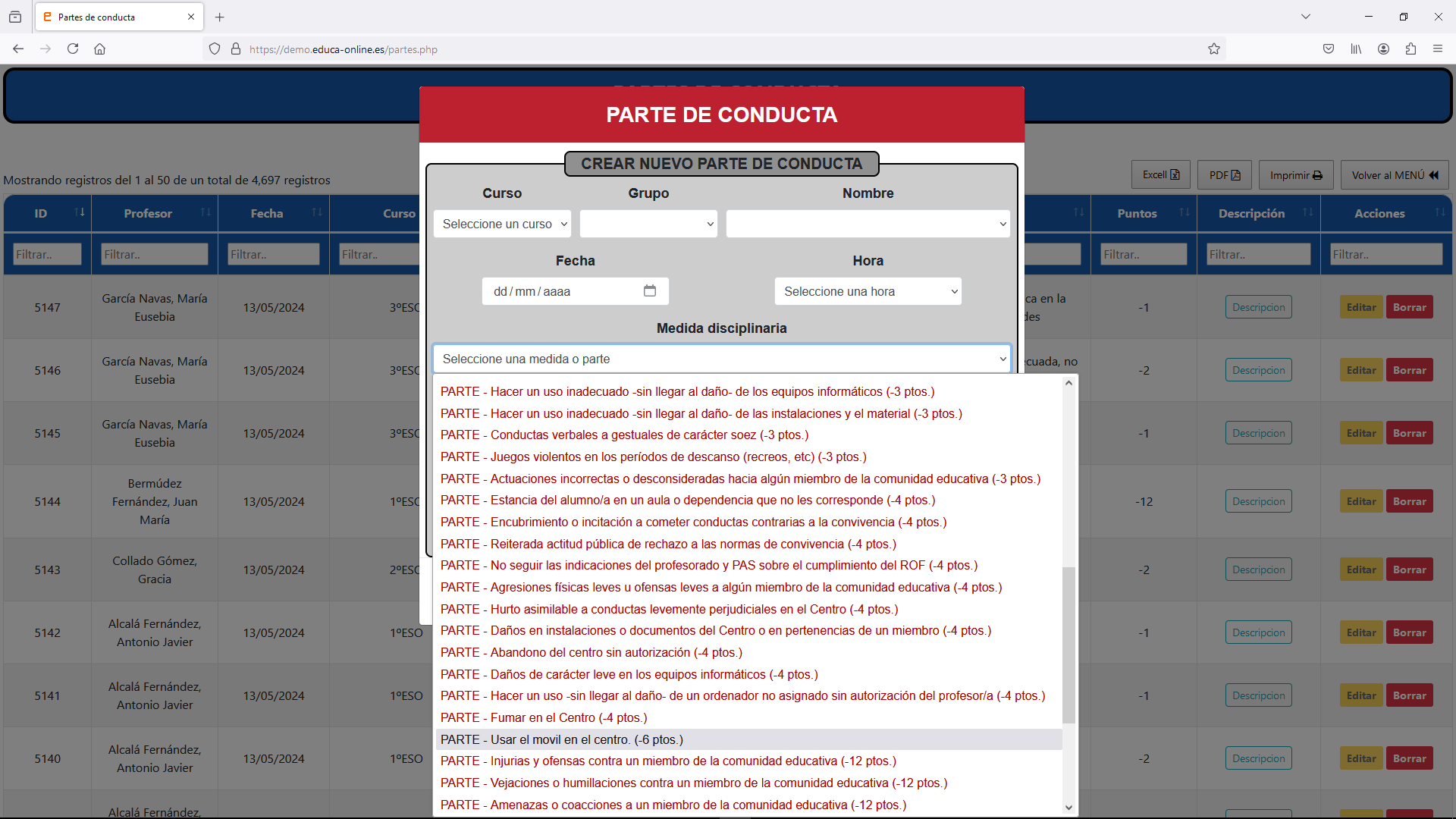Pick 'Abandono del centro sin autorización' option
The image size is (1456, 819).
(591, 653)
